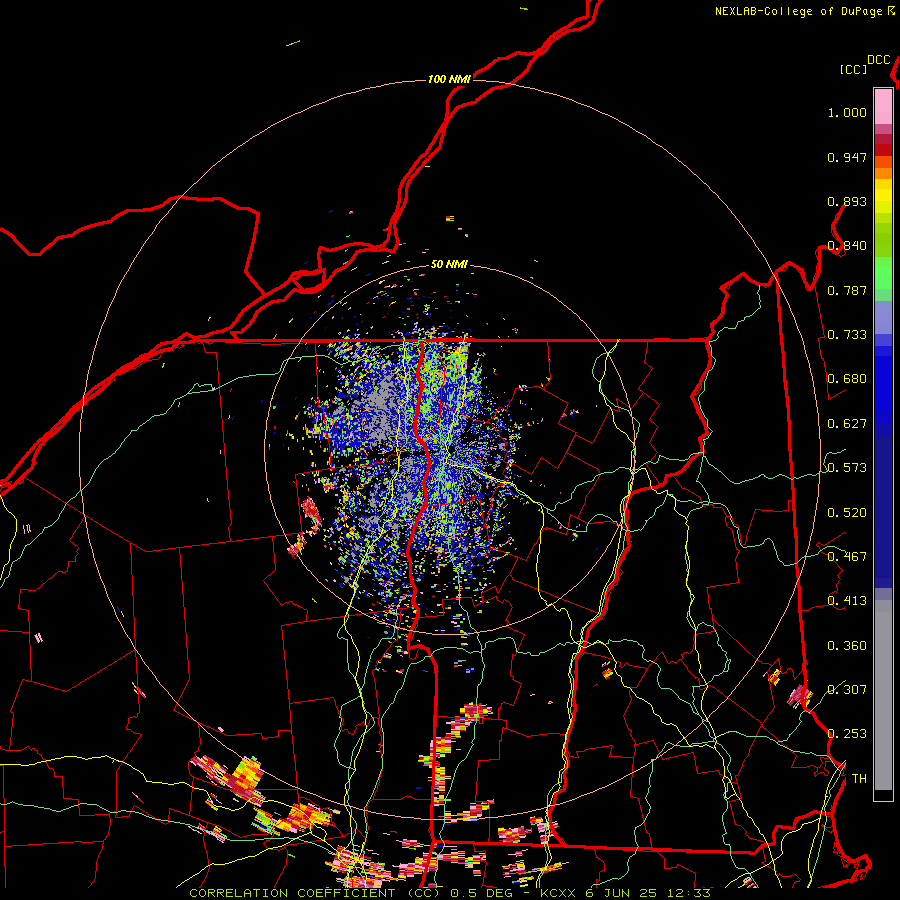The image size is (900, 900).
Task: Click the [CC] legend unit label
Action: [853, 69]
